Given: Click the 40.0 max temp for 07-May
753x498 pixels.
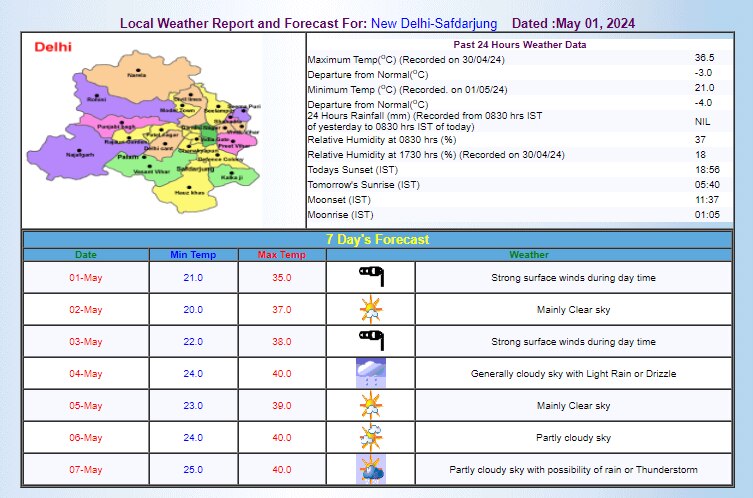Looking at the screenshot, I should [x=282, y=470].
